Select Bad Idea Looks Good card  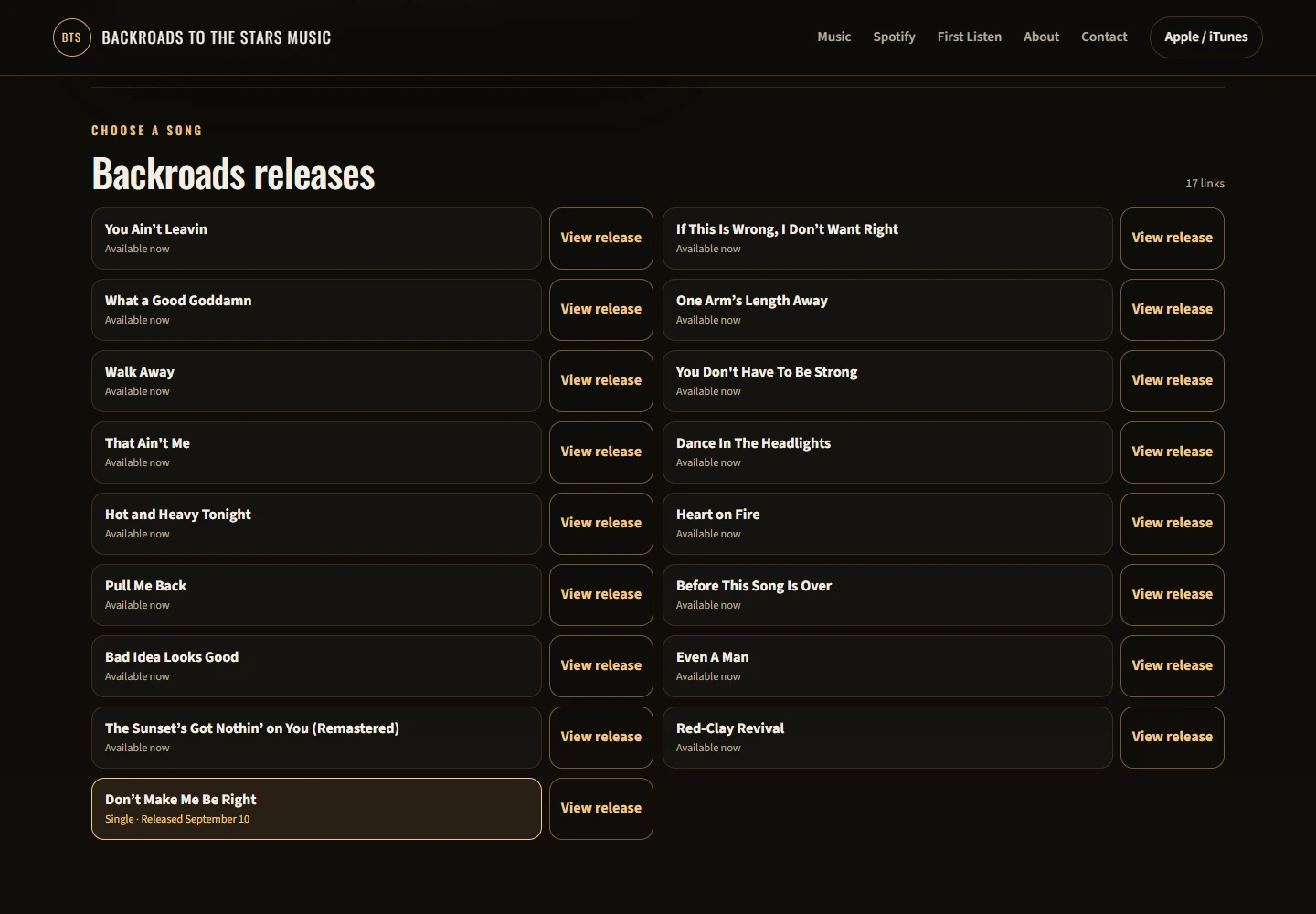(x=316, y=666)
